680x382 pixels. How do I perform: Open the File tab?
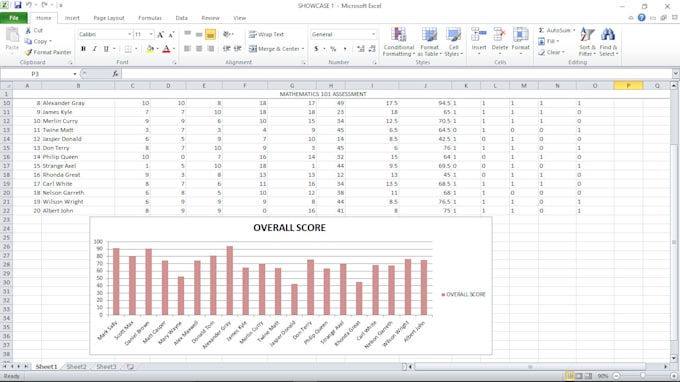click(x=14, y=18)
